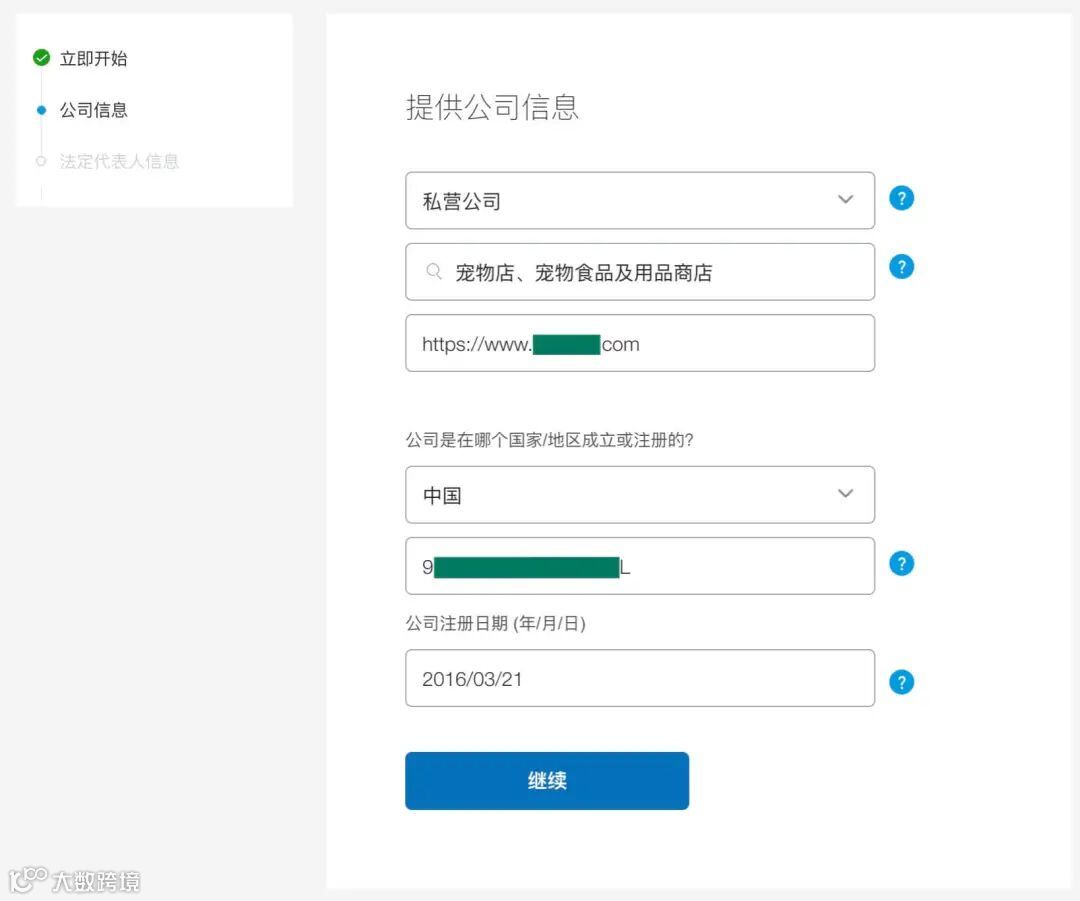This screenshot has width=1080, height=901.
Task: Show help for the 2016/03/21 date field
Action: [x=901, y=682]
